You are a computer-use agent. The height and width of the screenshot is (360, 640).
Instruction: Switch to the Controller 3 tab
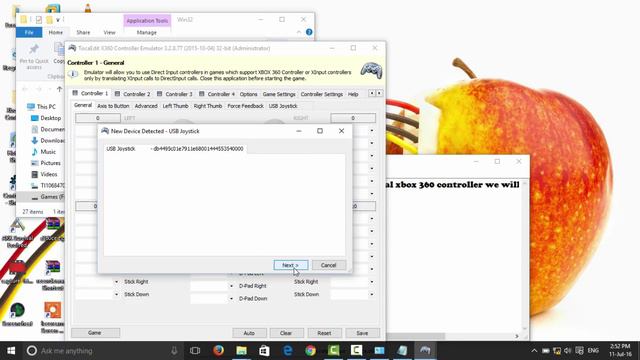pos(175,94)
